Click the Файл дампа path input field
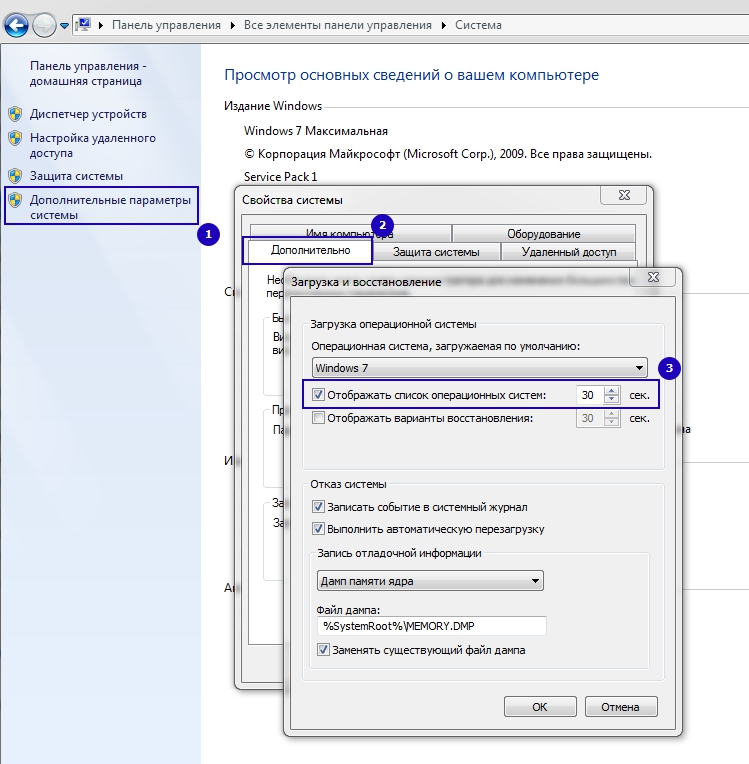 point(432,626)
